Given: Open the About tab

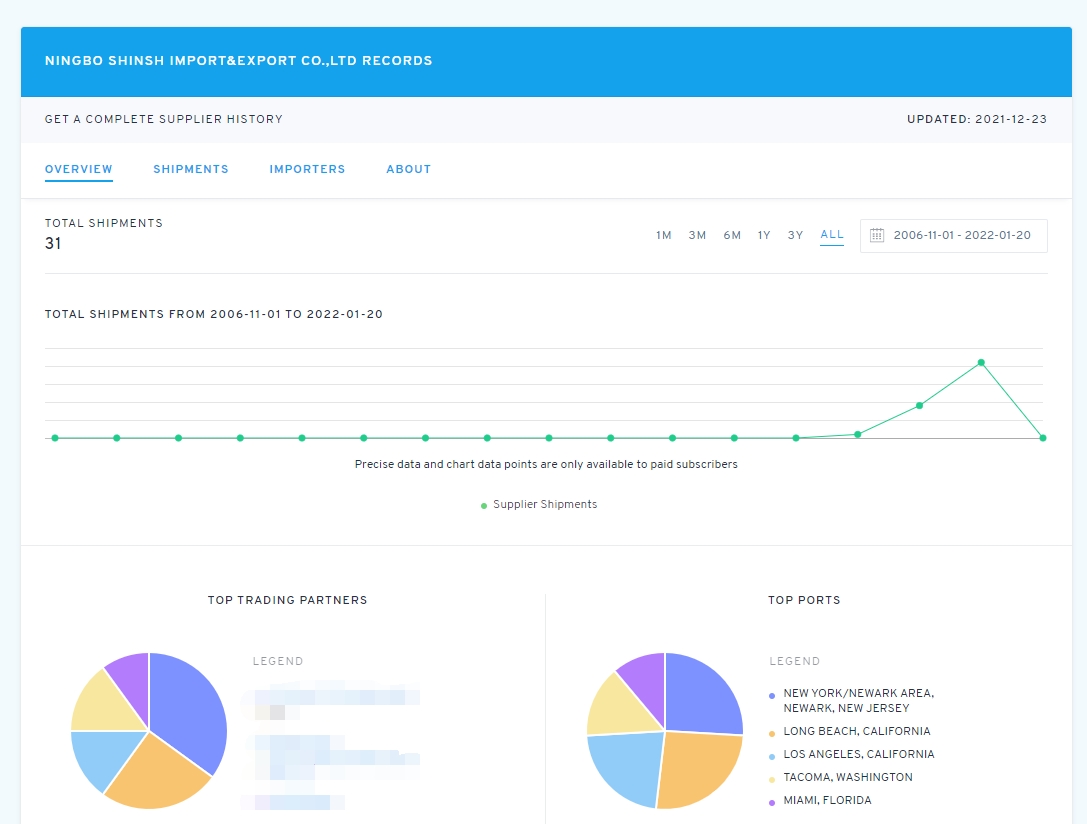Looking at the screenshot, I should [x=408, y=169].
